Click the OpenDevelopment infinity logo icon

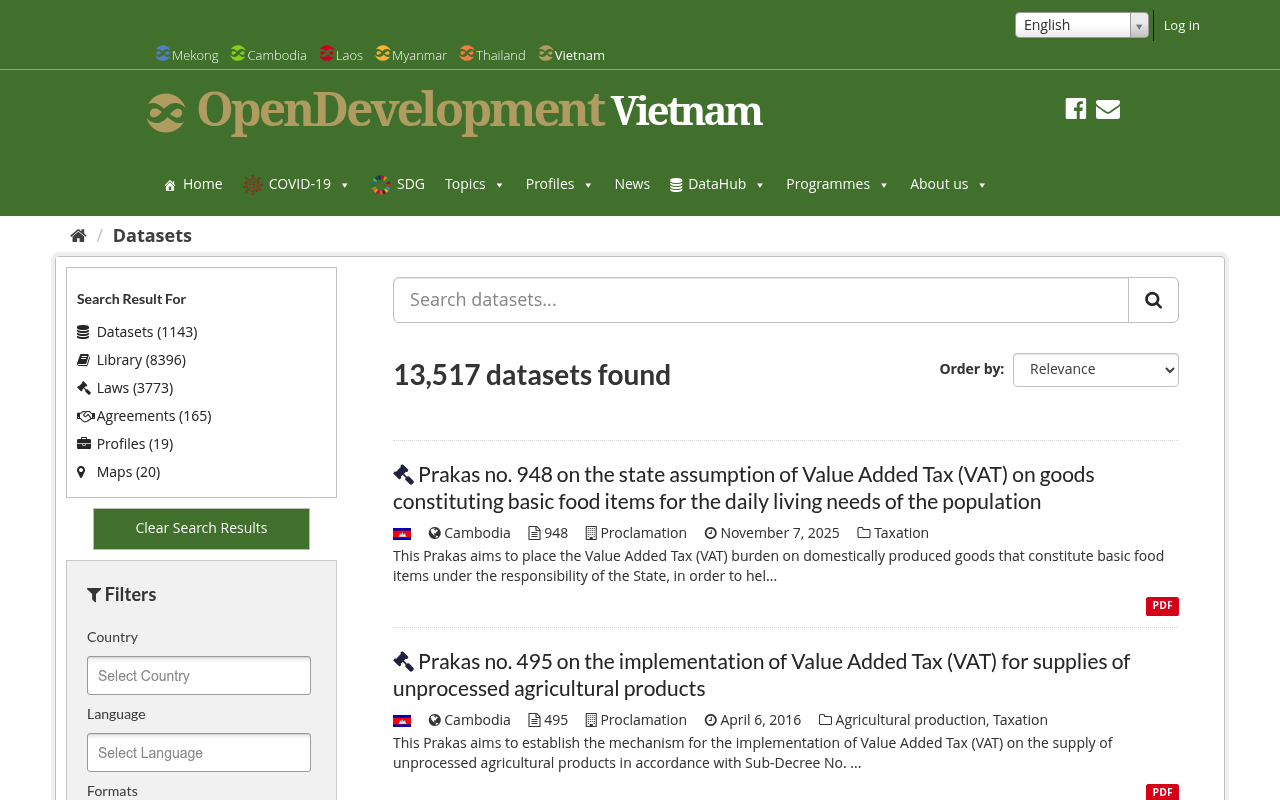coord(166,112)
